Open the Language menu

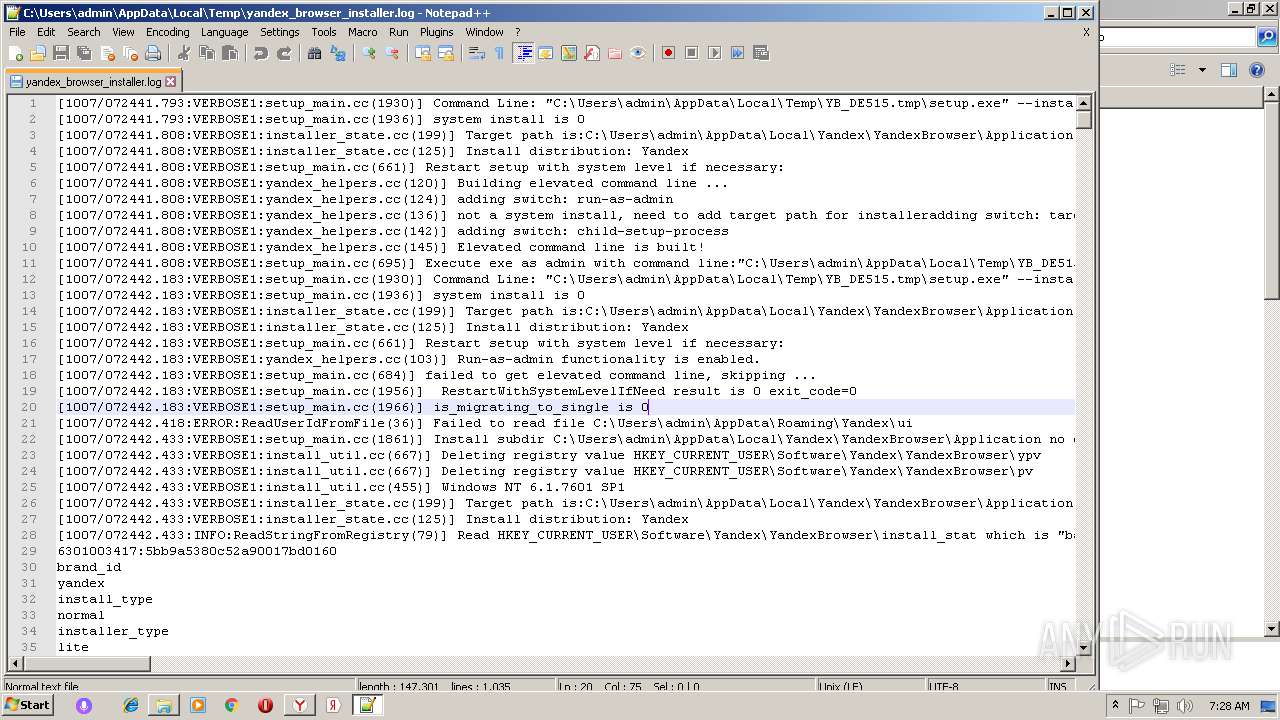[x=224, y=32]
